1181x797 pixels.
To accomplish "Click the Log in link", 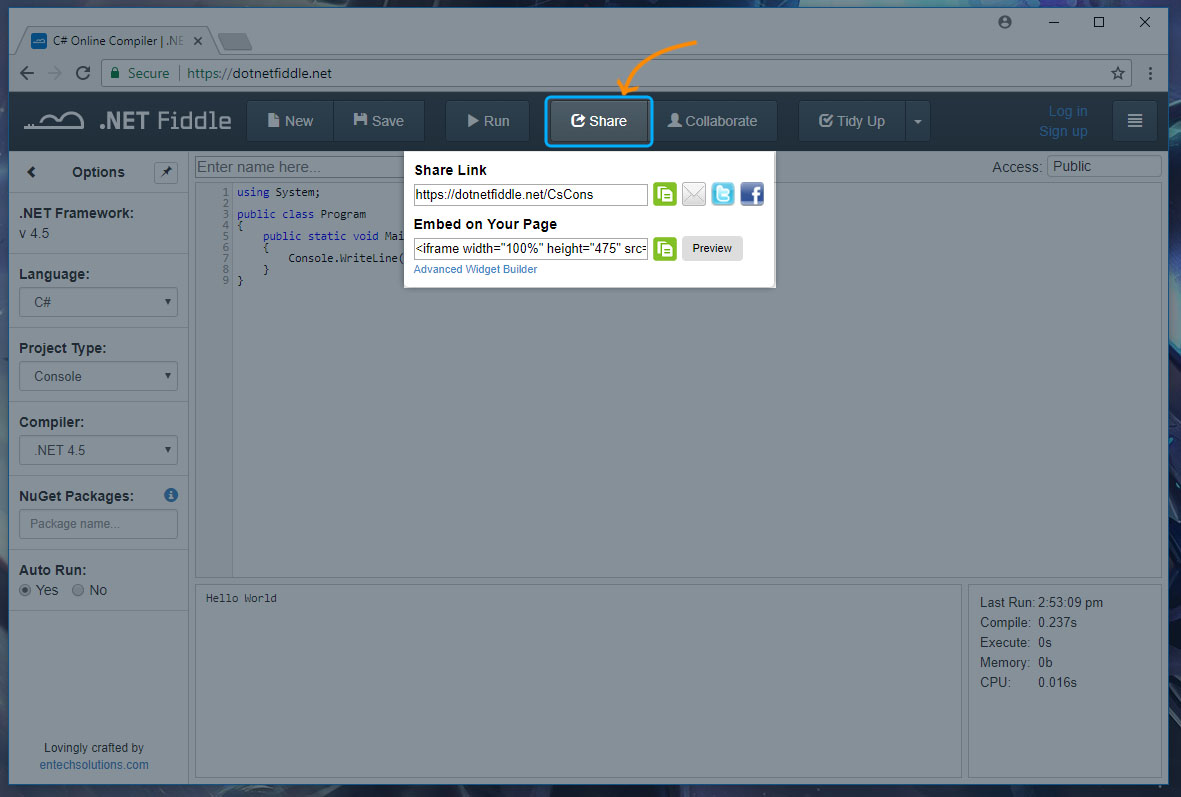I will pos(1067,111).
